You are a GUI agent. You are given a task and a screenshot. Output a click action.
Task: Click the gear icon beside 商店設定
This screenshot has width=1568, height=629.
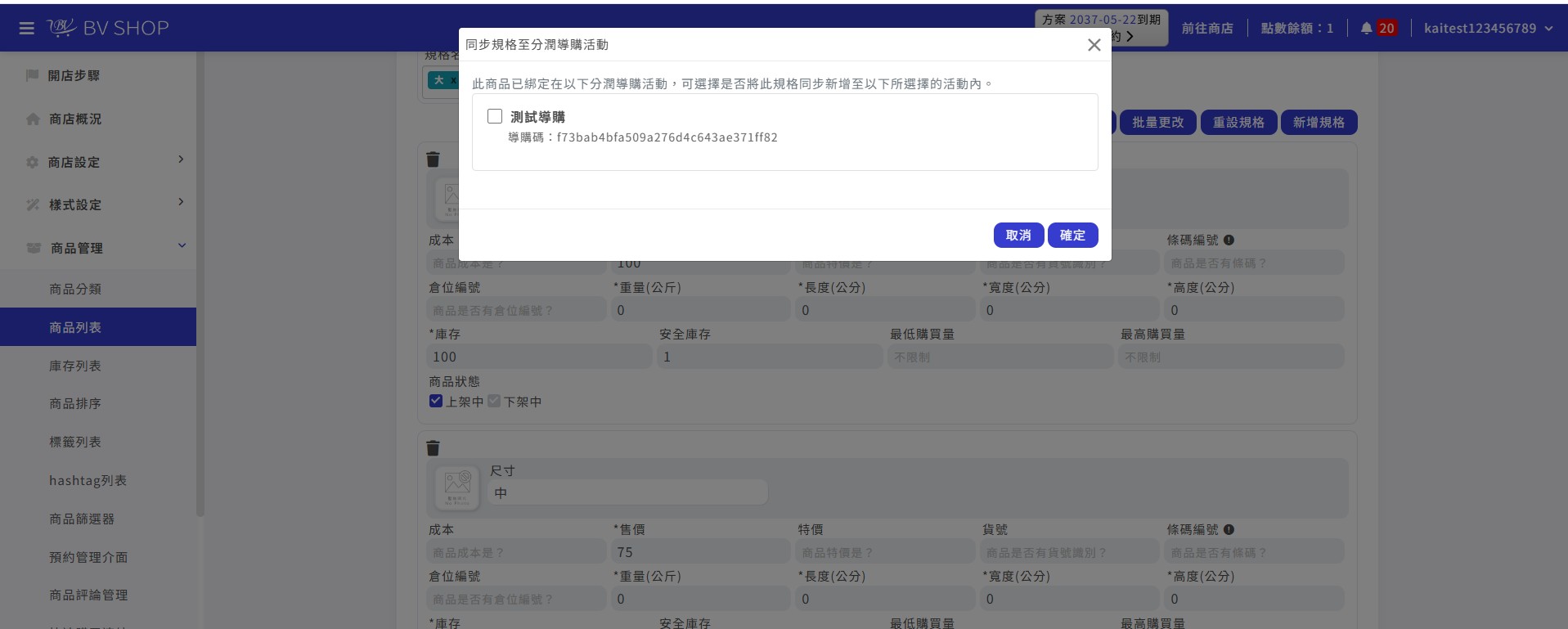33,162
